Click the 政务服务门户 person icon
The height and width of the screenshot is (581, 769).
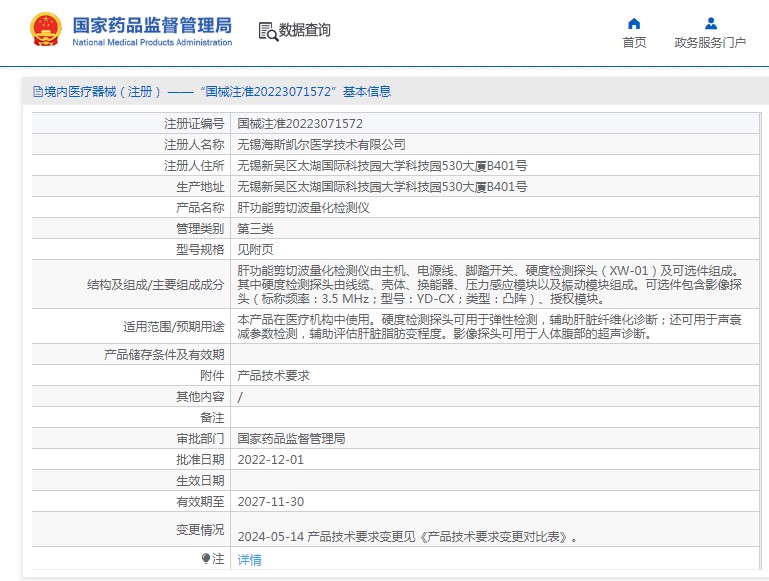710,23
